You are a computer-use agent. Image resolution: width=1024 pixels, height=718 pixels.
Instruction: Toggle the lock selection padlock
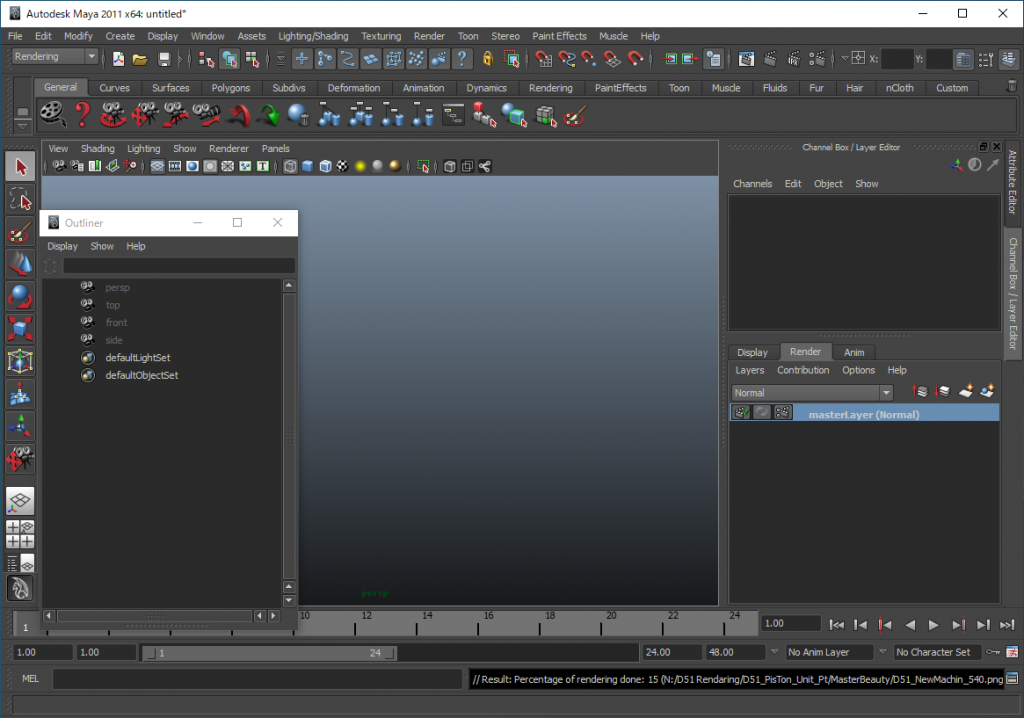[x=487, y=59]
